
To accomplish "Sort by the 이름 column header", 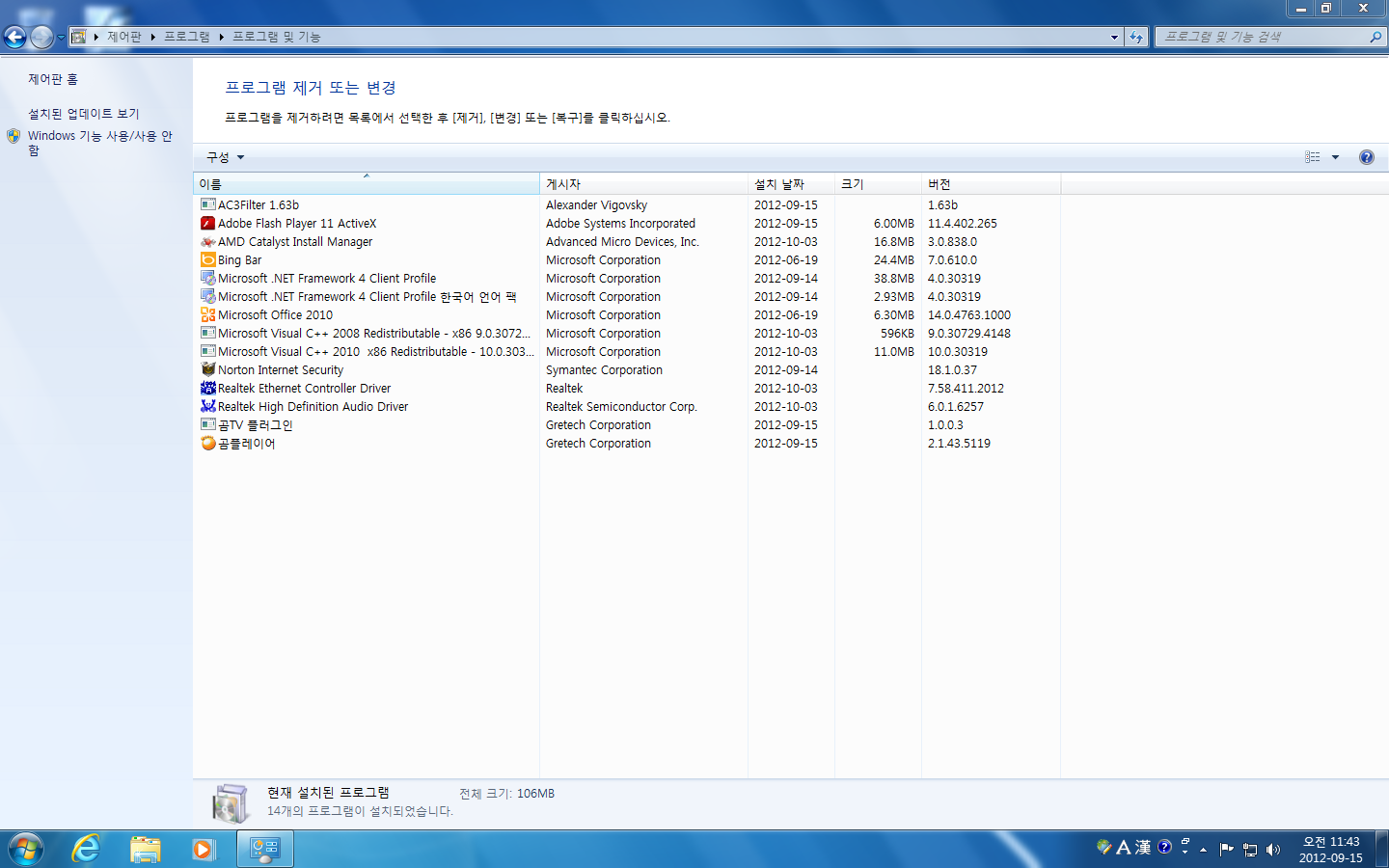I will pyautogui.click(x=367, y=183).
